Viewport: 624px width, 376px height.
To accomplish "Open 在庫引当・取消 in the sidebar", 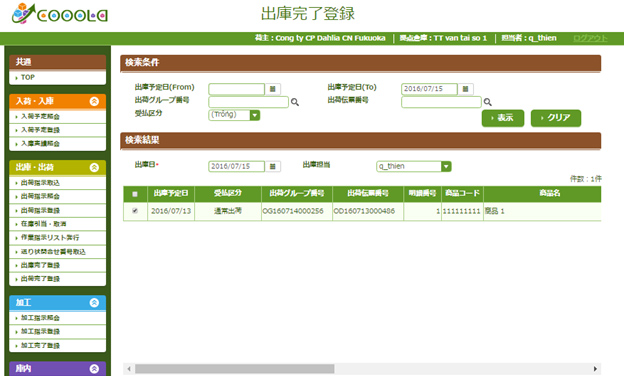I will pos(58,224).
